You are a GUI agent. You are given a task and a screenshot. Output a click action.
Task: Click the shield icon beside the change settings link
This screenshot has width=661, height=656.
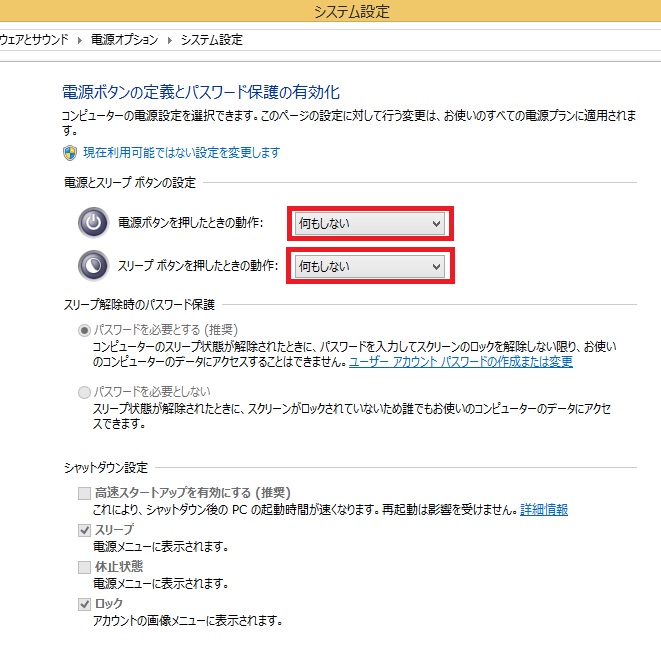pos(70,152)
